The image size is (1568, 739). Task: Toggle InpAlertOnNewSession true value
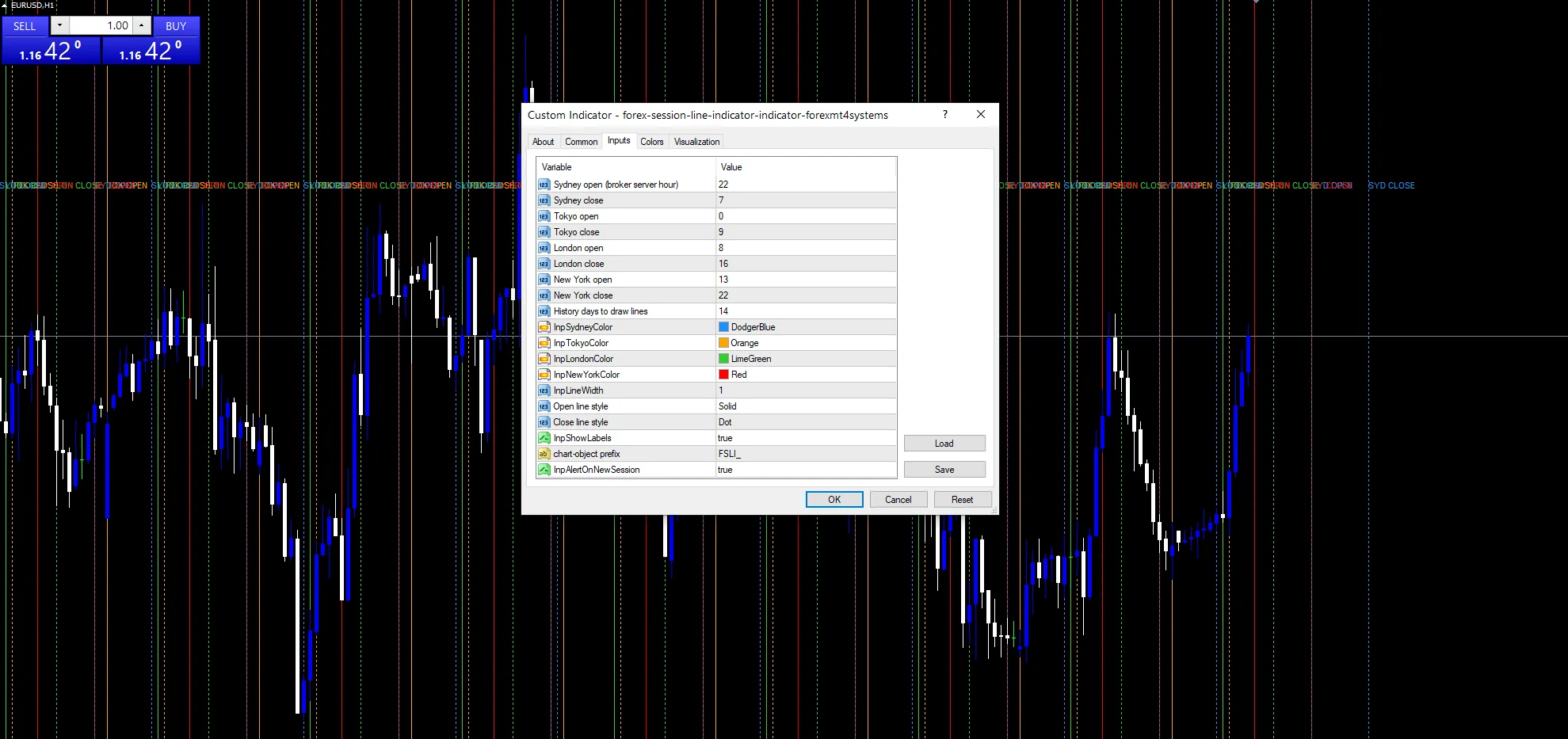tap(806, 470)
